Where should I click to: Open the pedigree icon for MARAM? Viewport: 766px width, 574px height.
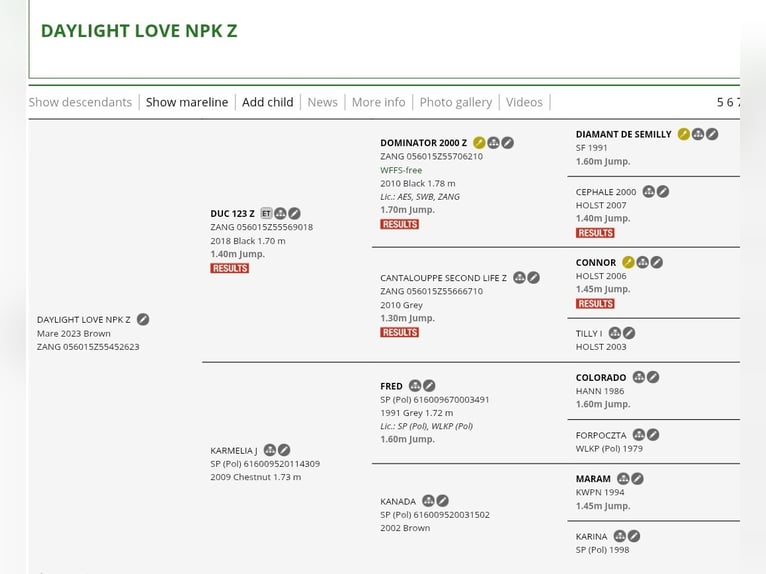tap(623, 479)
